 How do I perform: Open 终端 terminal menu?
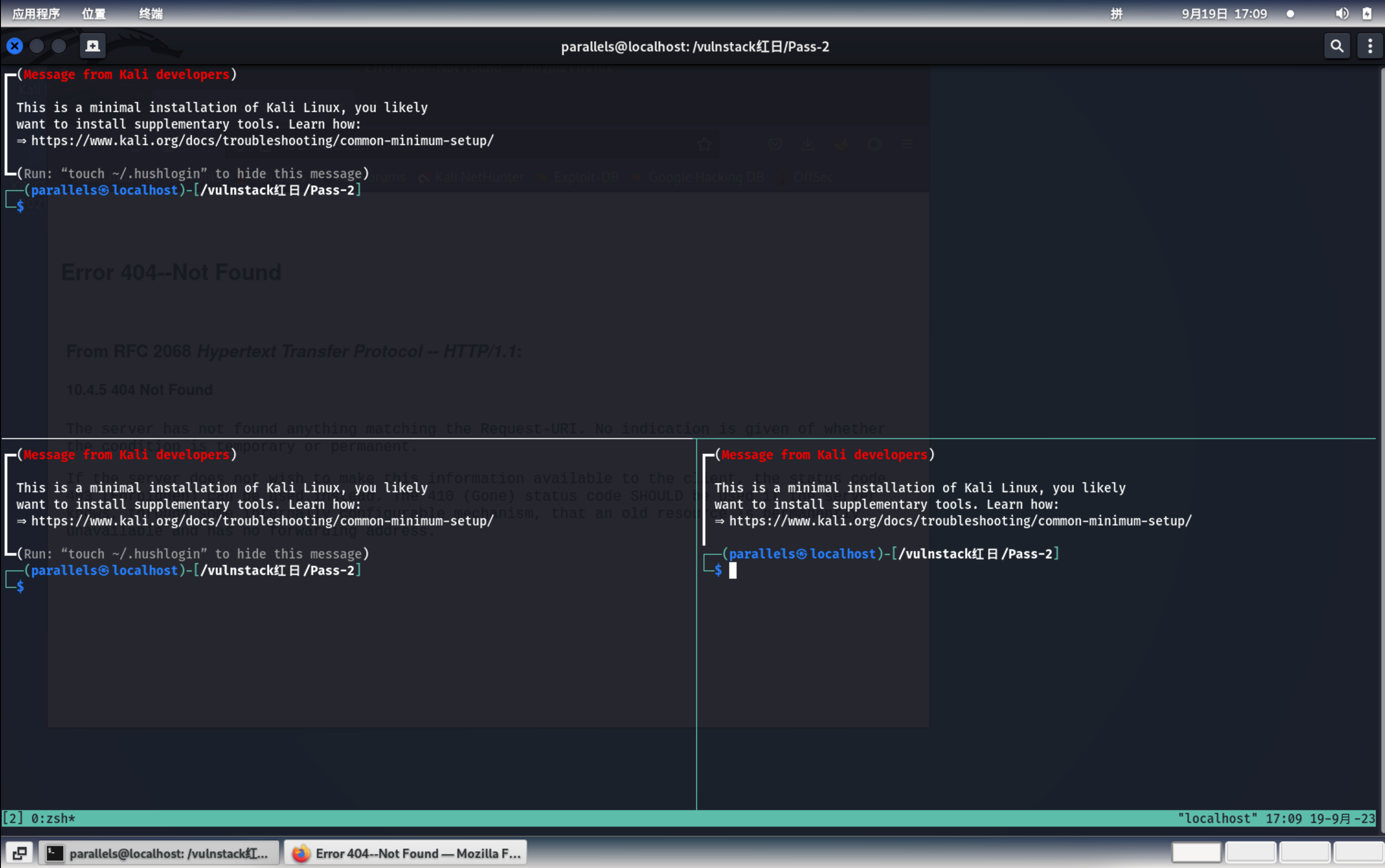coord(151,13)
